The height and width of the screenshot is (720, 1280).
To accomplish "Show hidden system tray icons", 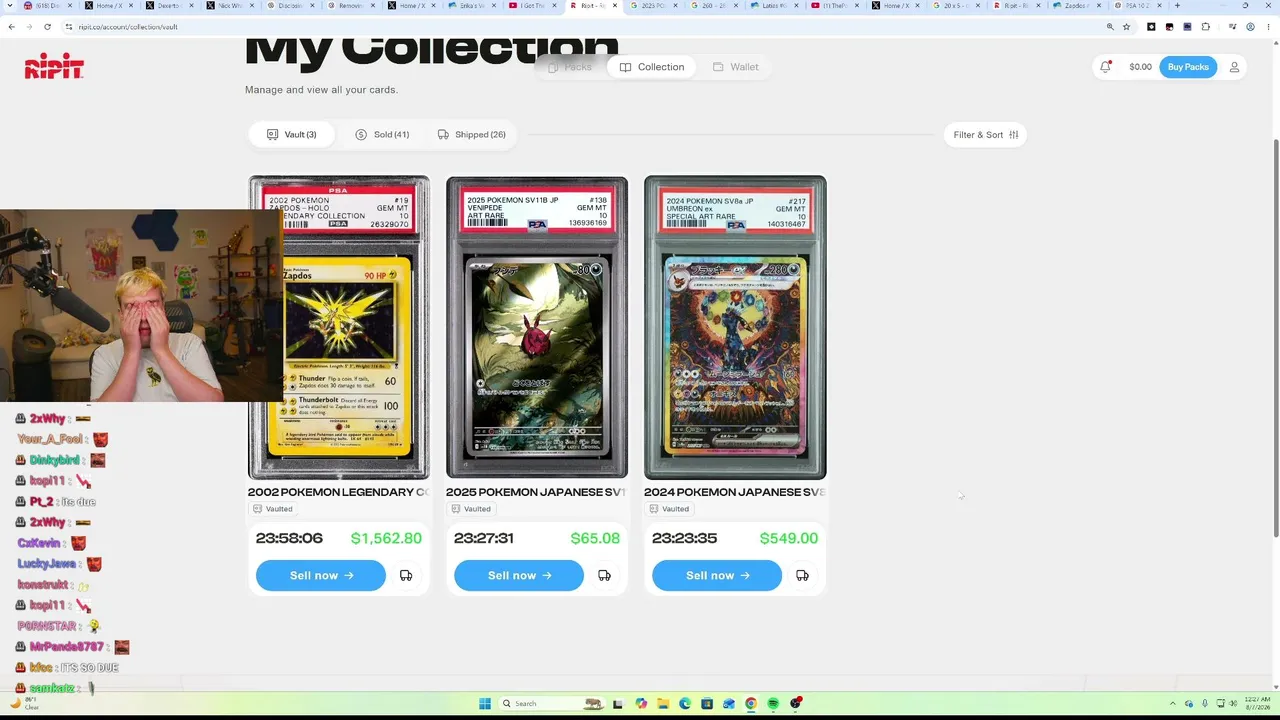I will pyautogui.click(x=1173, y=703).
